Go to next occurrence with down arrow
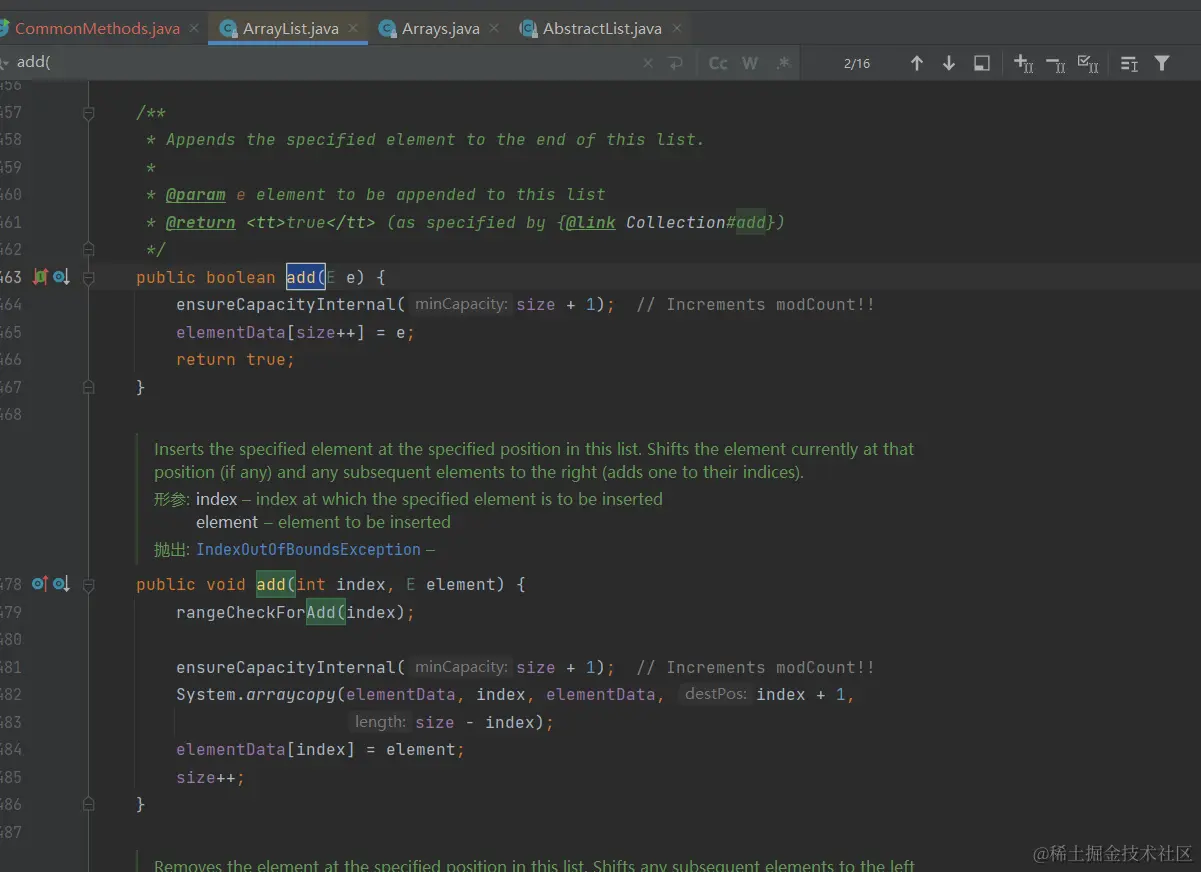1201x872 pixels. tap(949, 63)
